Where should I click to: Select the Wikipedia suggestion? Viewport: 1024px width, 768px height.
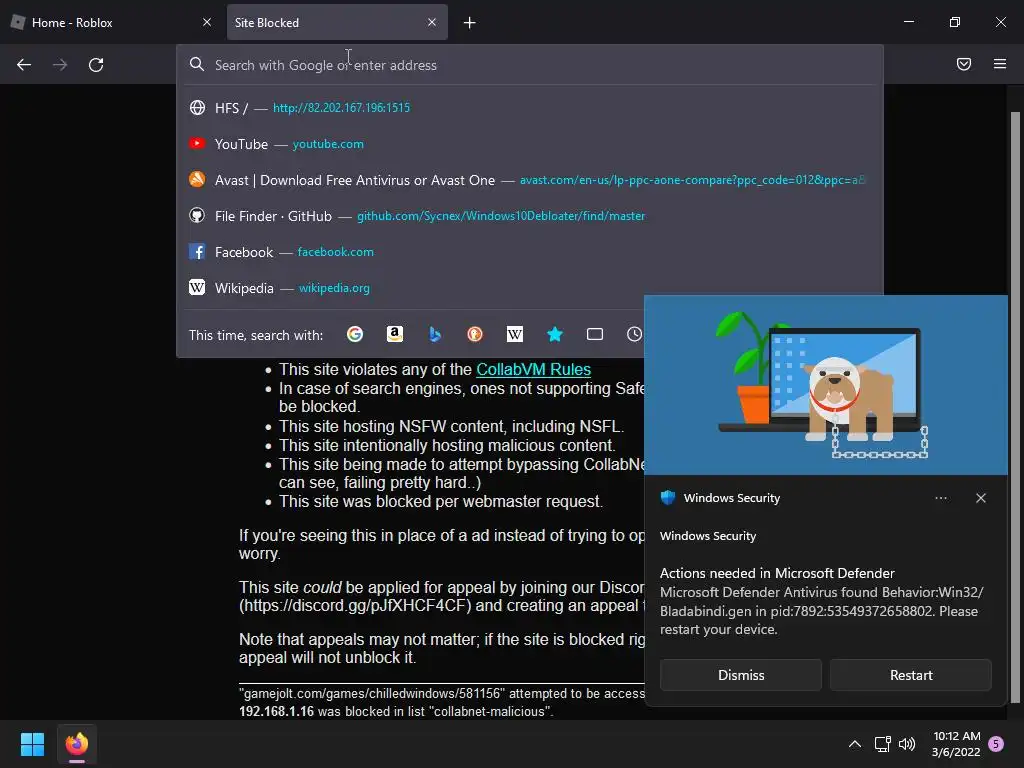[530, 287]
